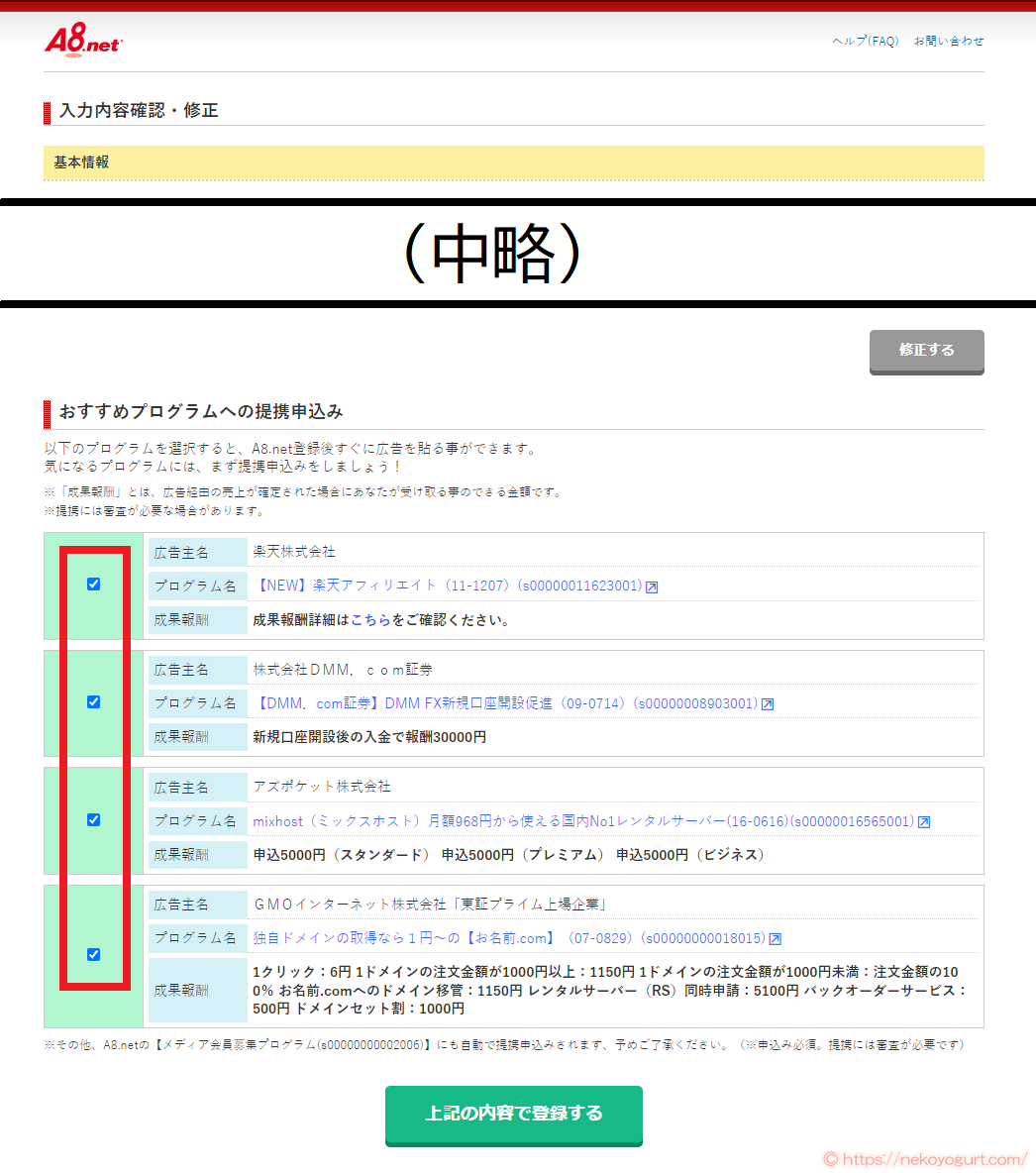The height and width of the screenshot is (1173, 1036).
Task: Open the external link icon beside mixhost program
Action: tap(924, 820)
